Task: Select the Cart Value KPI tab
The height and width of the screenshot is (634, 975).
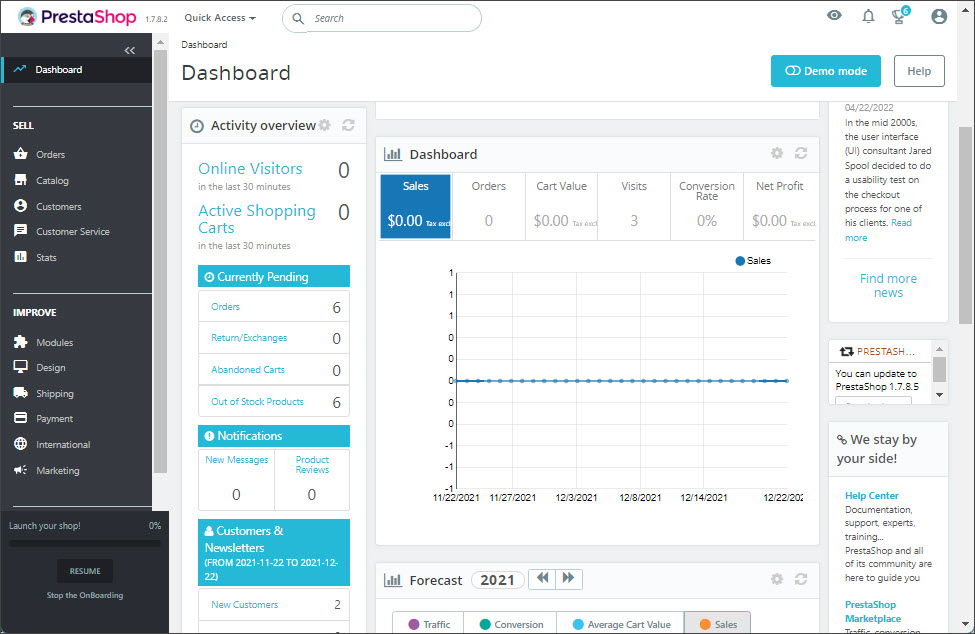Action: pos(561,206)
